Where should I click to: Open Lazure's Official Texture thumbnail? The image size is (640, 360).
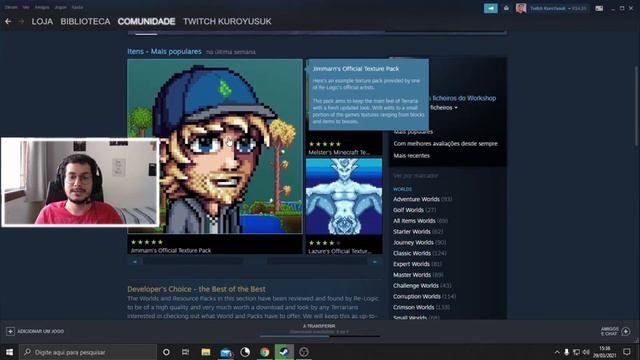344,197
